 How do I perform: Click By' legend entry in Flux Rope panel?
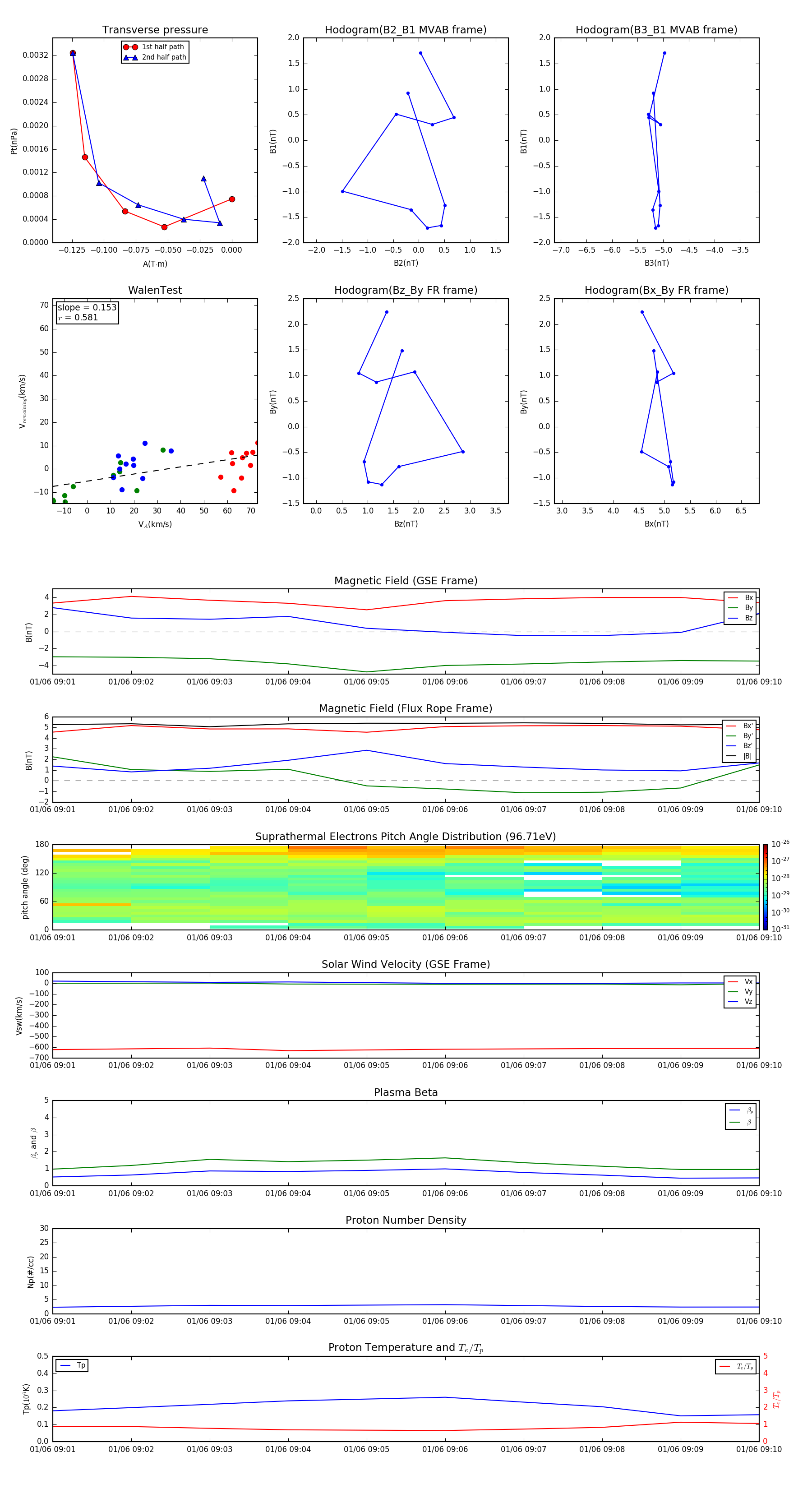(740, 736)
